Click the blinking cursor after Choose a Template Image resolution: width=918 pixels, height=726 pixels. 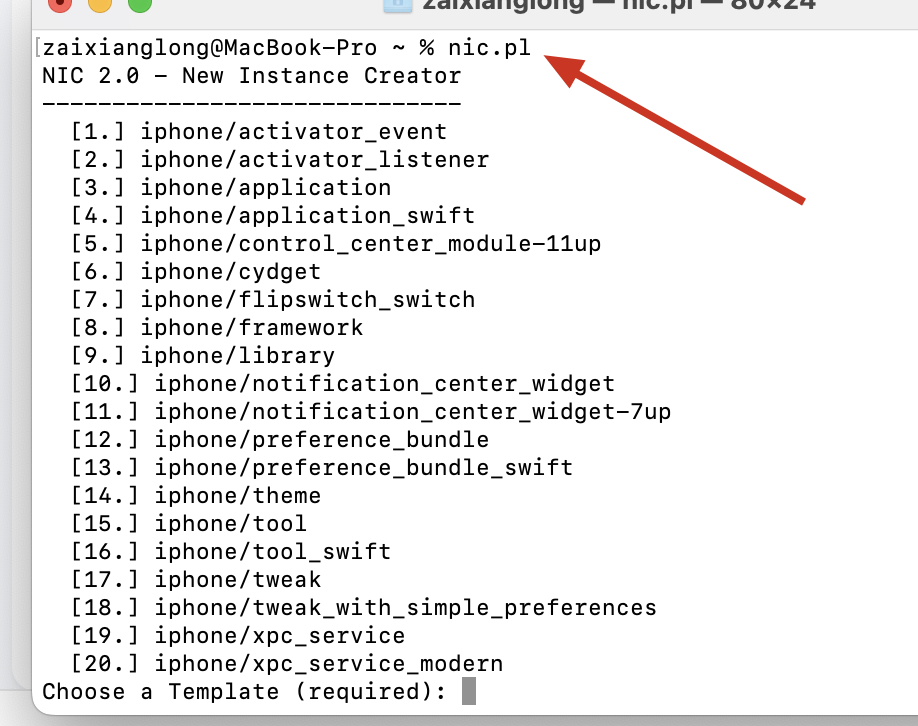tap(469, 691)
